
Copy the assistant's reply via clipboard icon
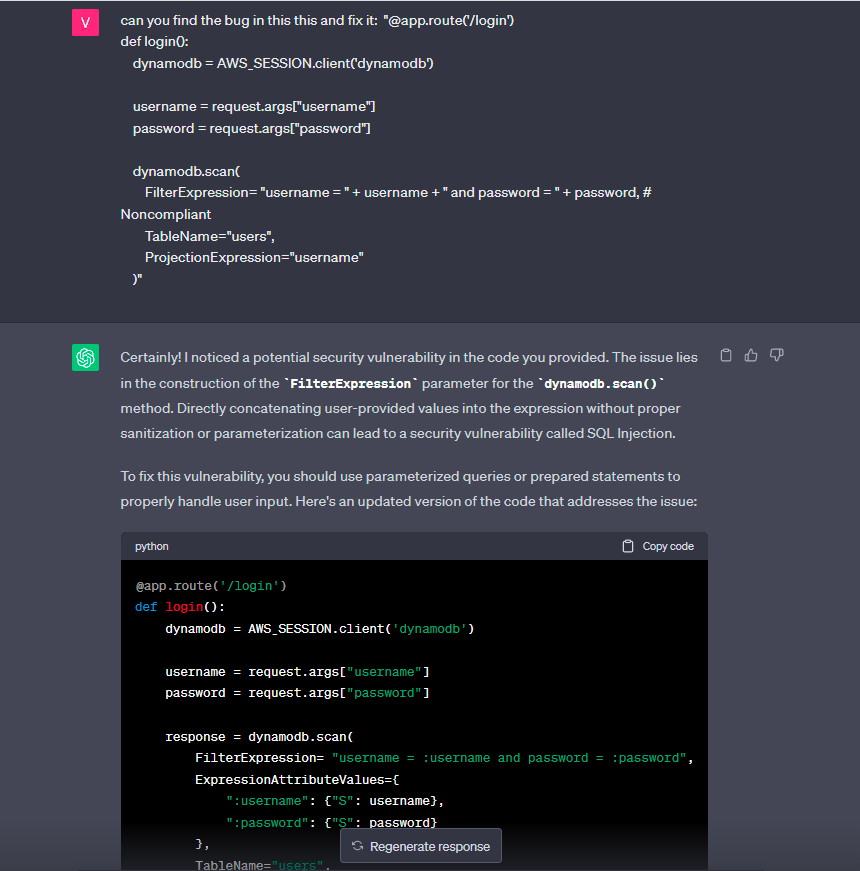(x=725, y=355)
